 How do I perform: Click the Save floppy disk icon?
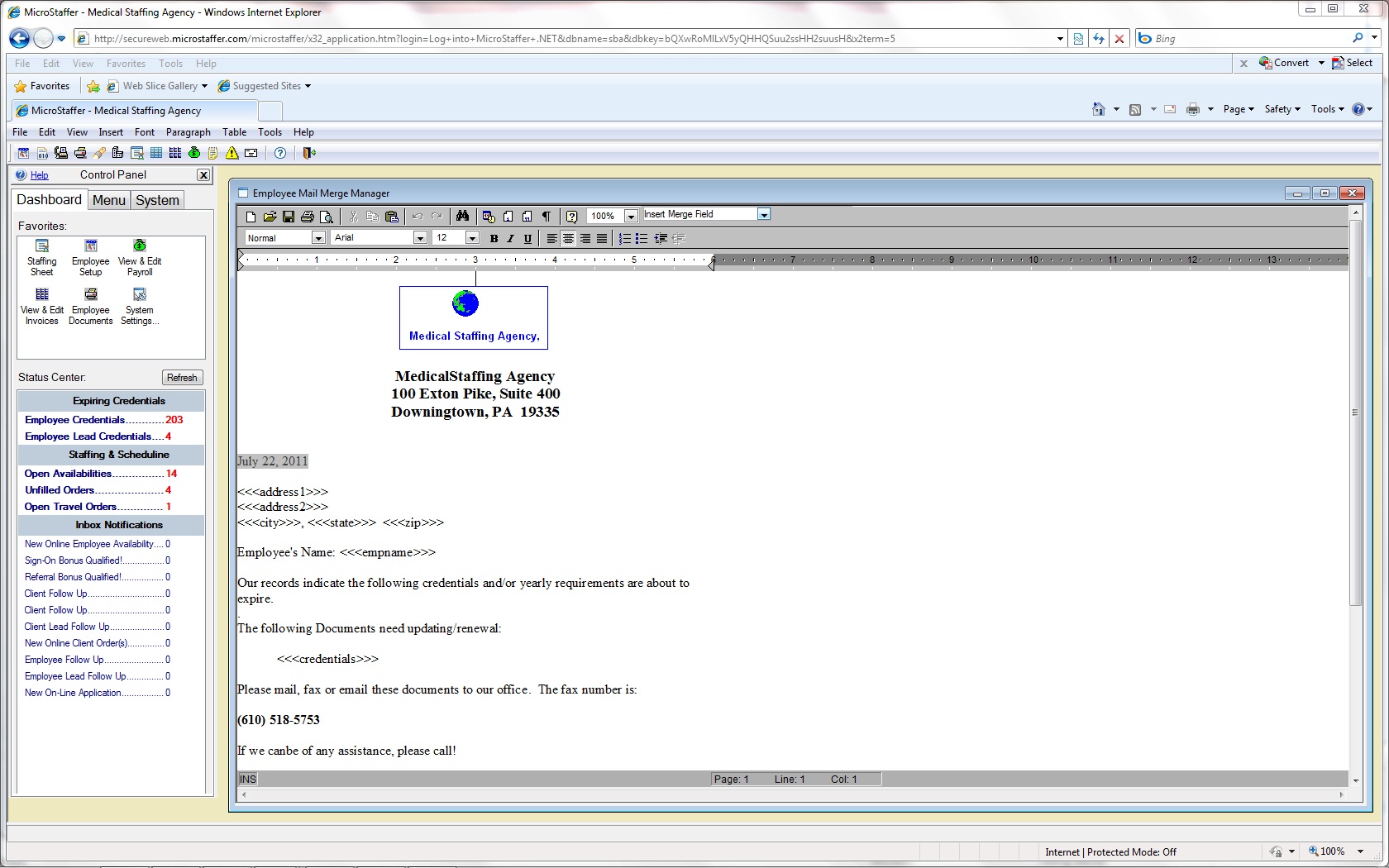(x=289, y=217)
